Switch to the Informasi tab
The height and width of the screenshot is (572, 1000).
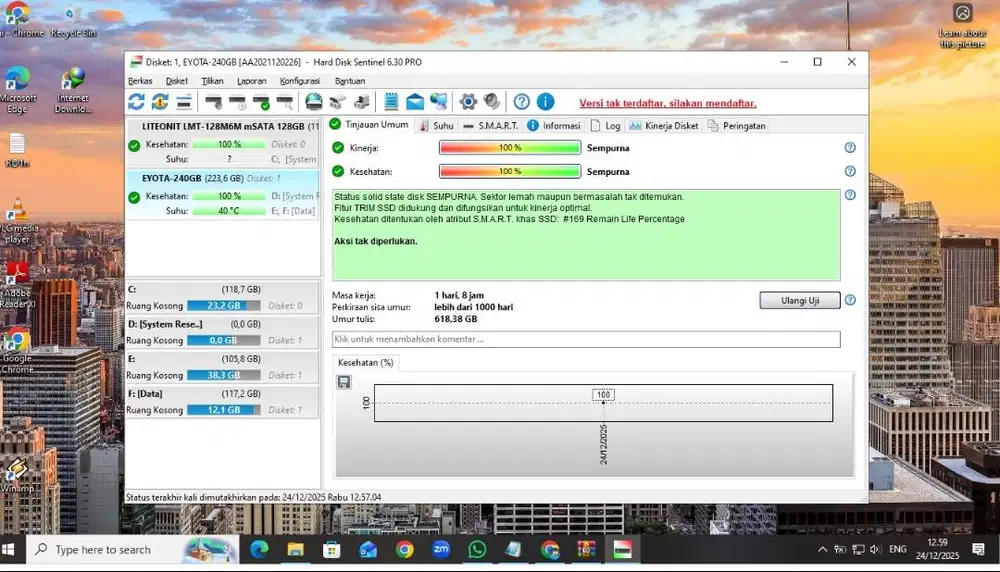(554, 126)
